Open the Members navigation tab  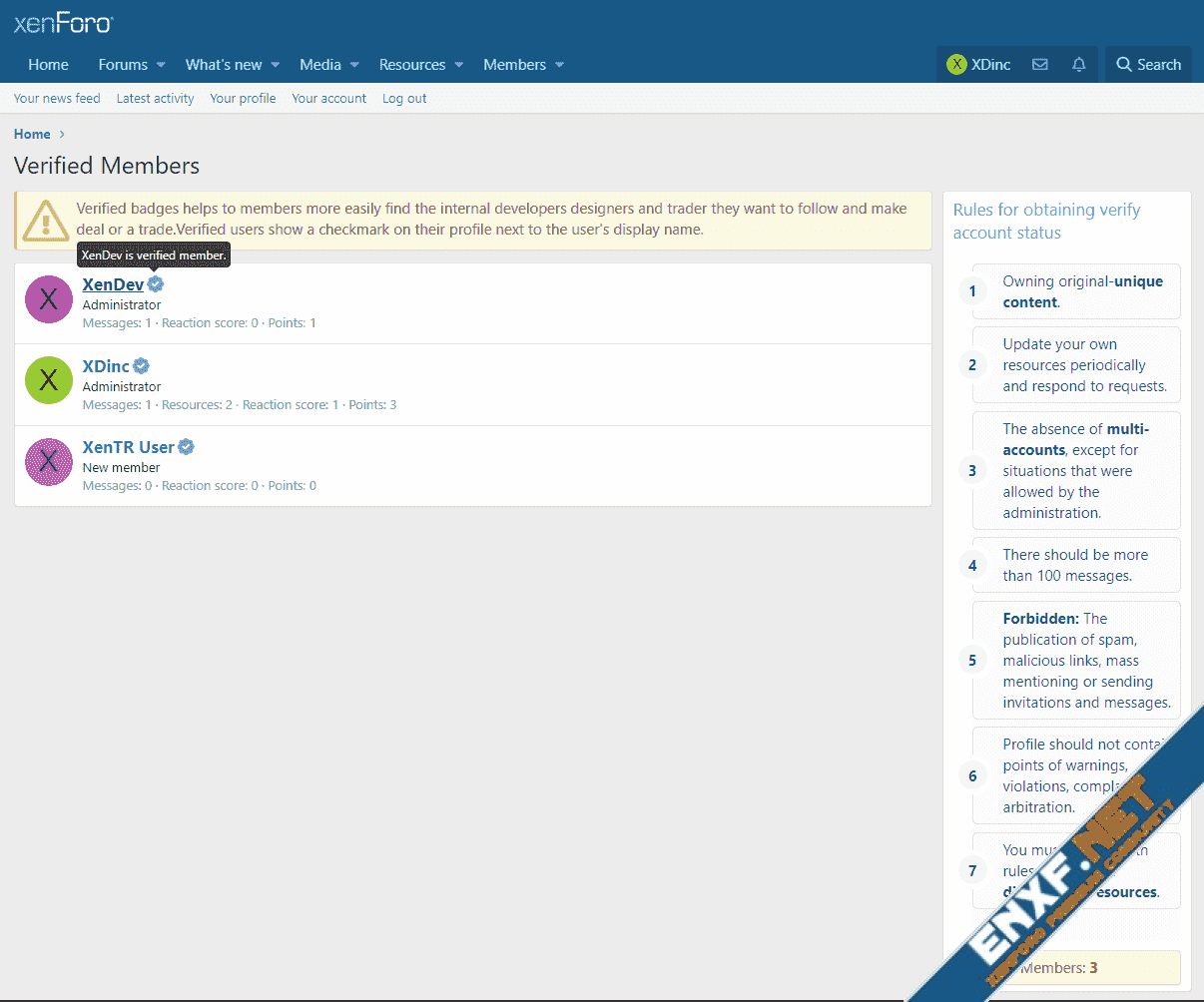(x=514, y=65)
